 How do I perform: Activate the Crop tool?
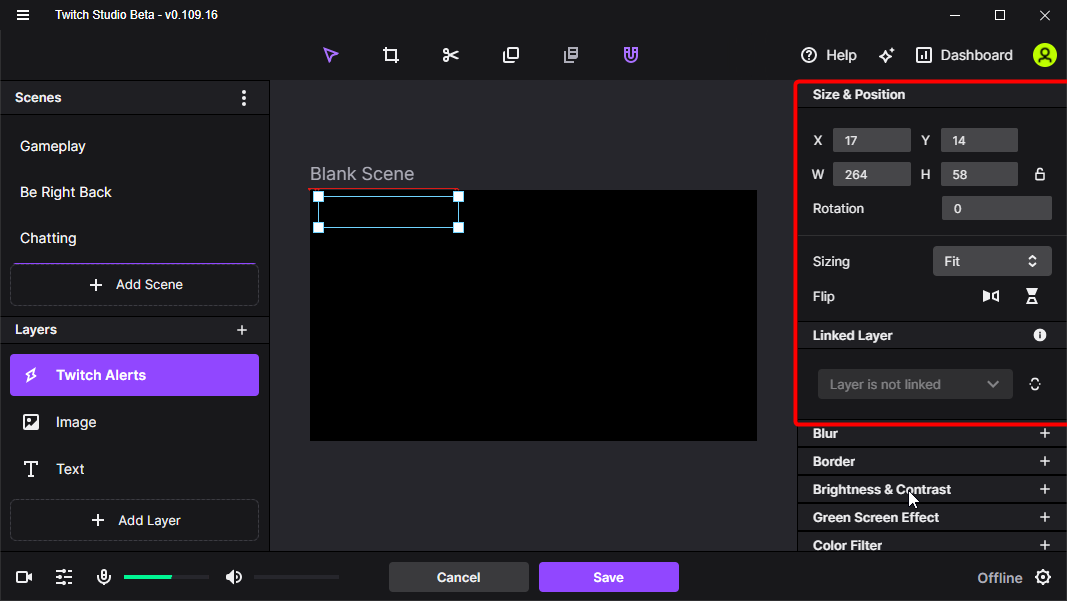point(390,55)
